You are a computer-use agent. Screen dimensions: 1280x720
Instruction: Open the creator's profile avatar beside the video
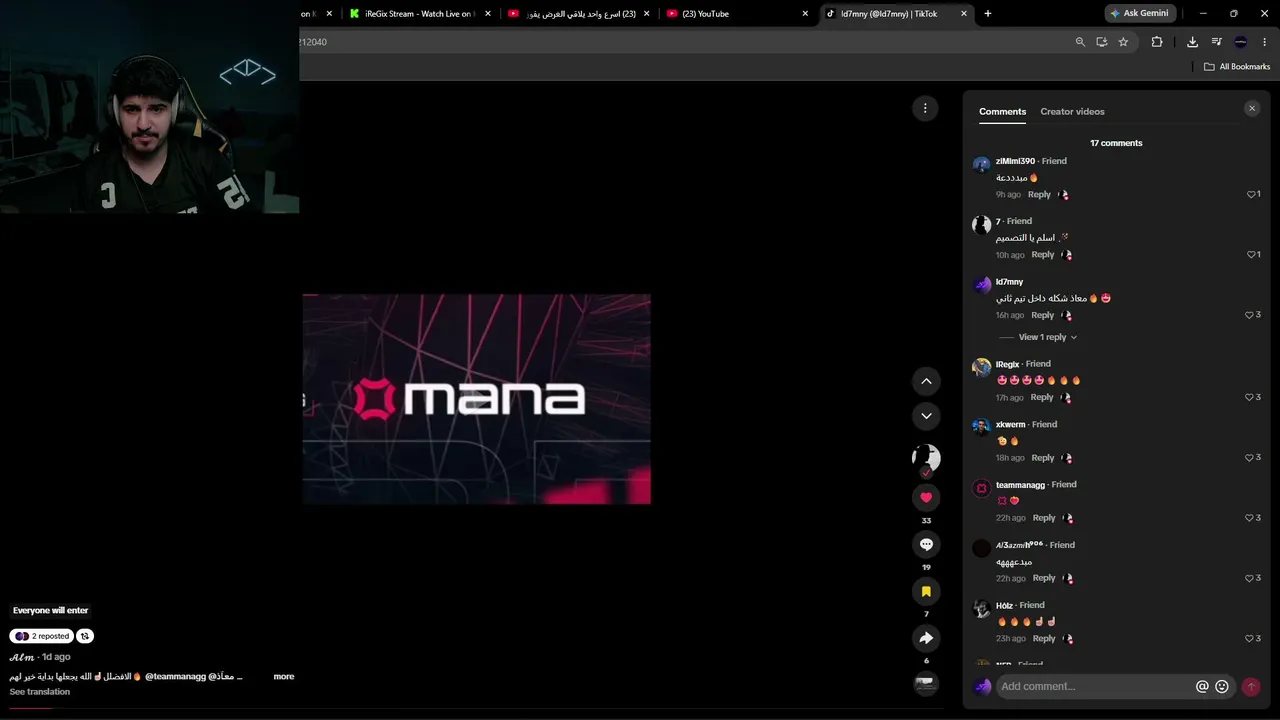pos(926,458)
